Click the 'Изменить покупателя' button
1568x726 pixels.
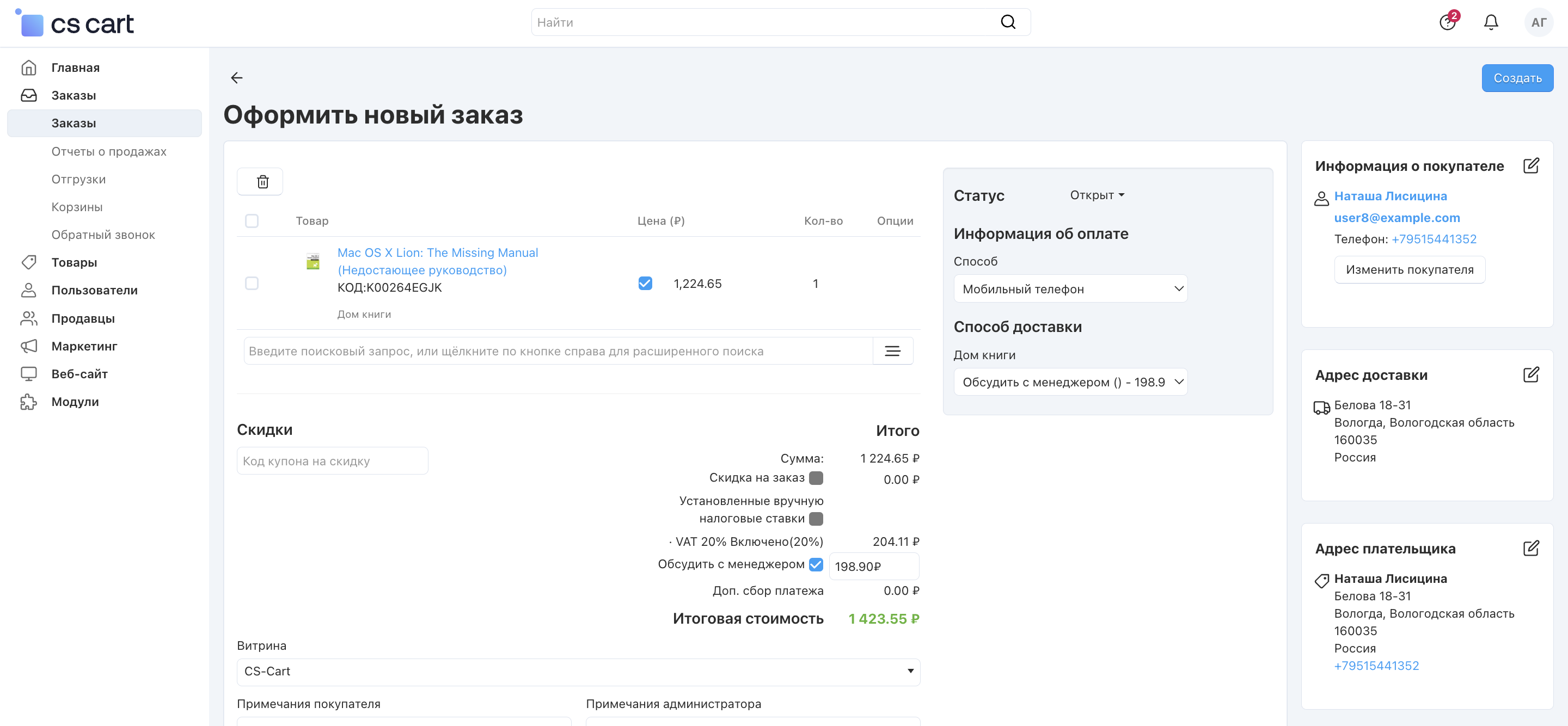click(1409, 269)
